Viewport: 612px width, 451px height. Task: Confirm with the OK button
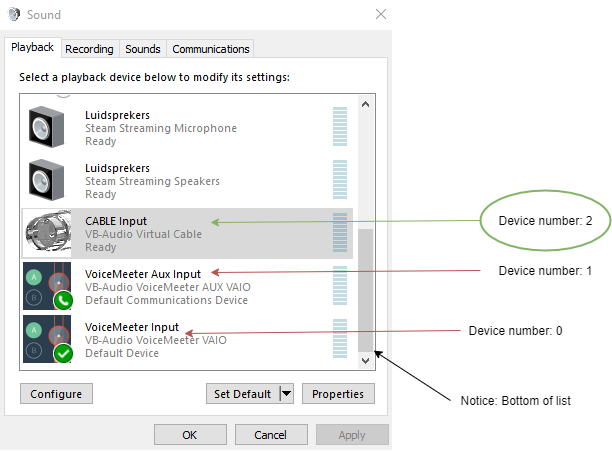click(190, 435)
